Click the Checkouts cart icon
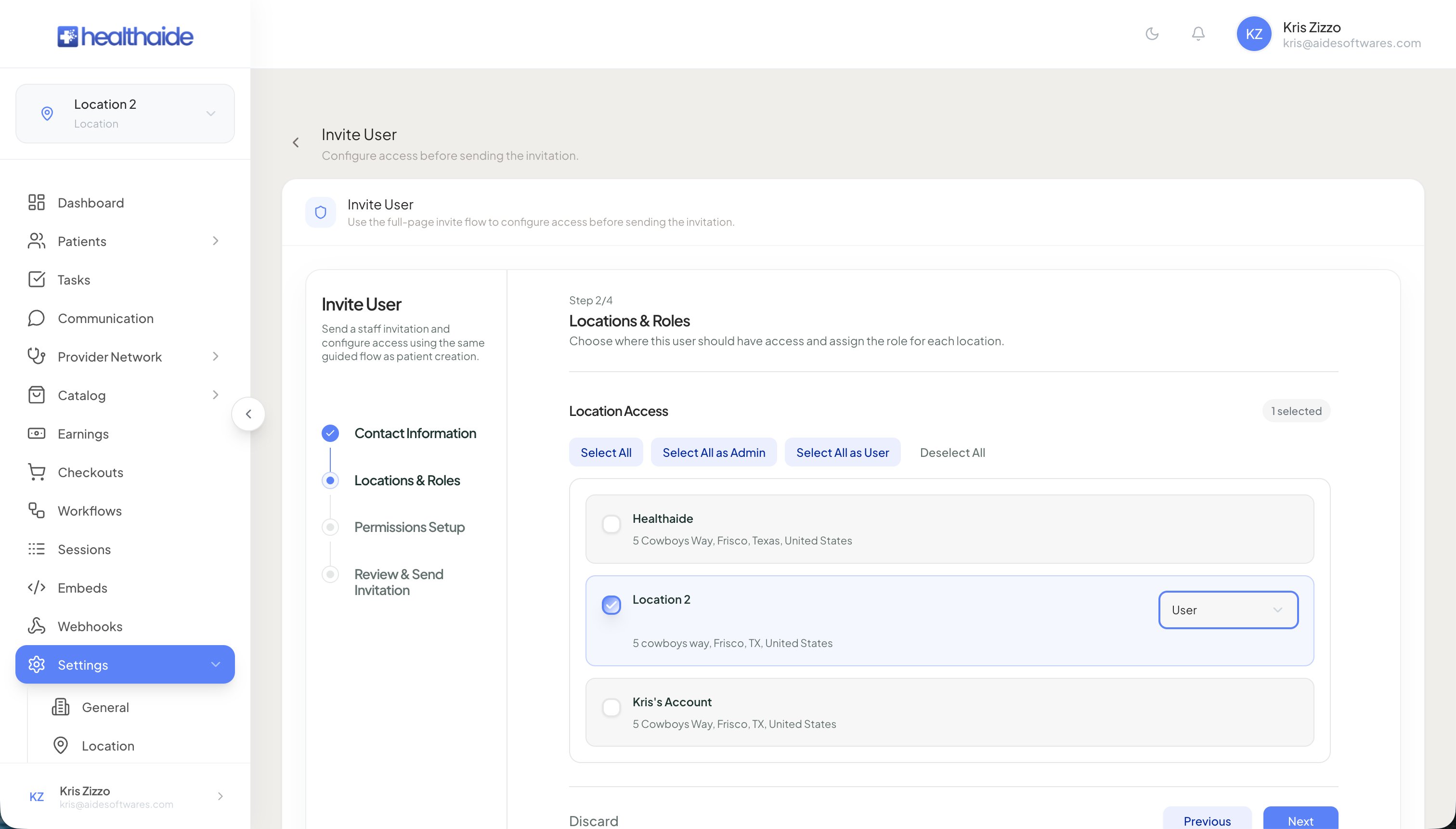 coord(37,472)
